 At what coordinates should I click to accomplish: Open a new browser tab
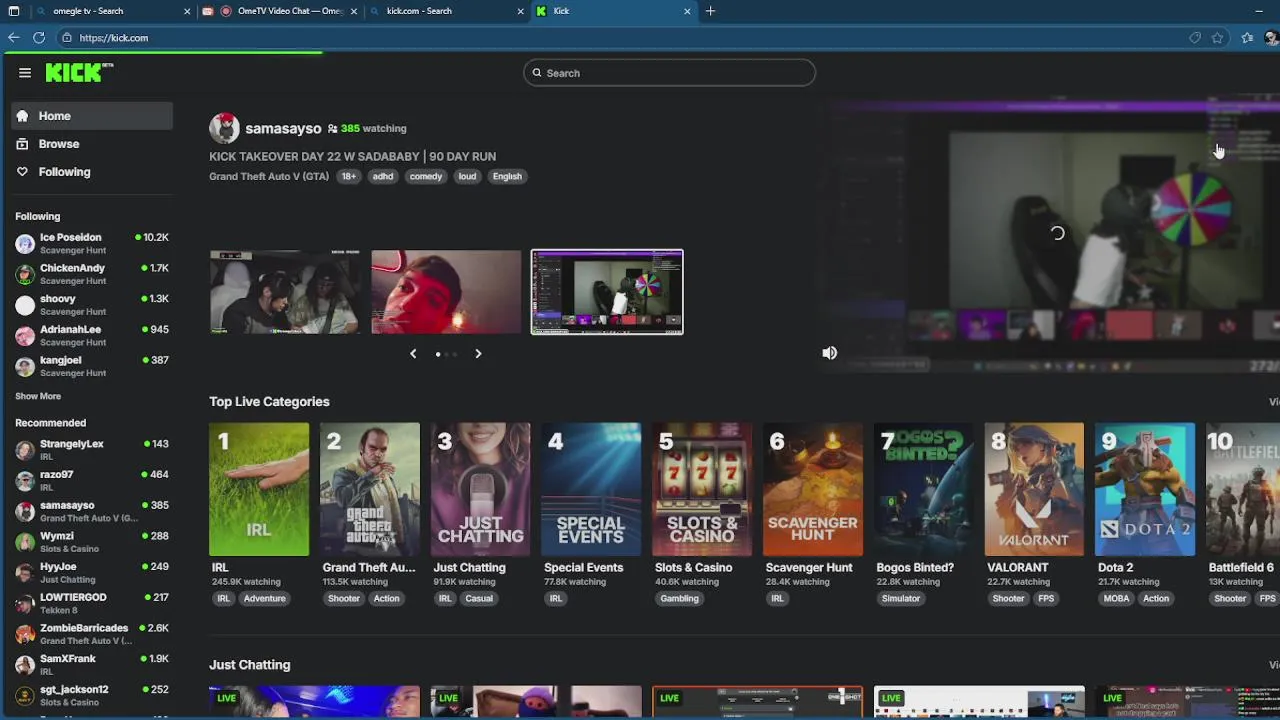pyautogui.click(x=710, y=11)
